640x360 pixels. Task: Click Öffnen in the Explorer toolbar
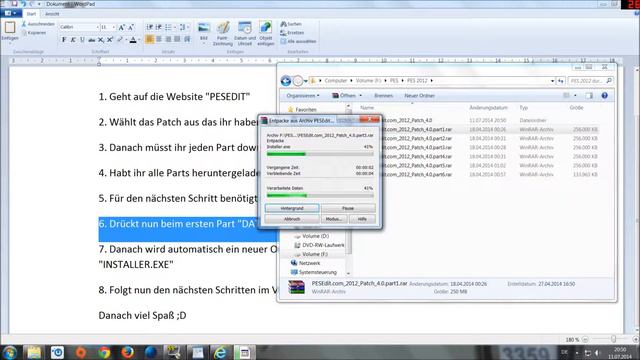347,96
